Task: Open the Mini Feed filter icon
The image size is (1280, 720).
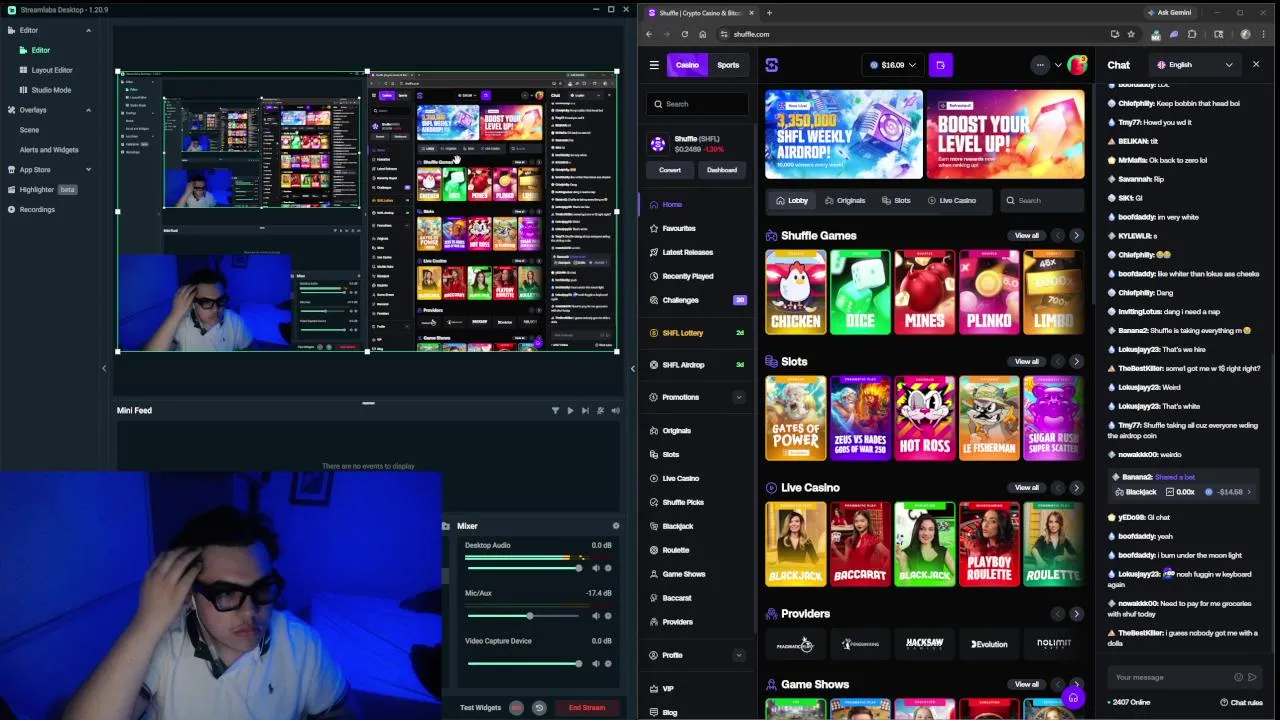Action: point(556,410)
